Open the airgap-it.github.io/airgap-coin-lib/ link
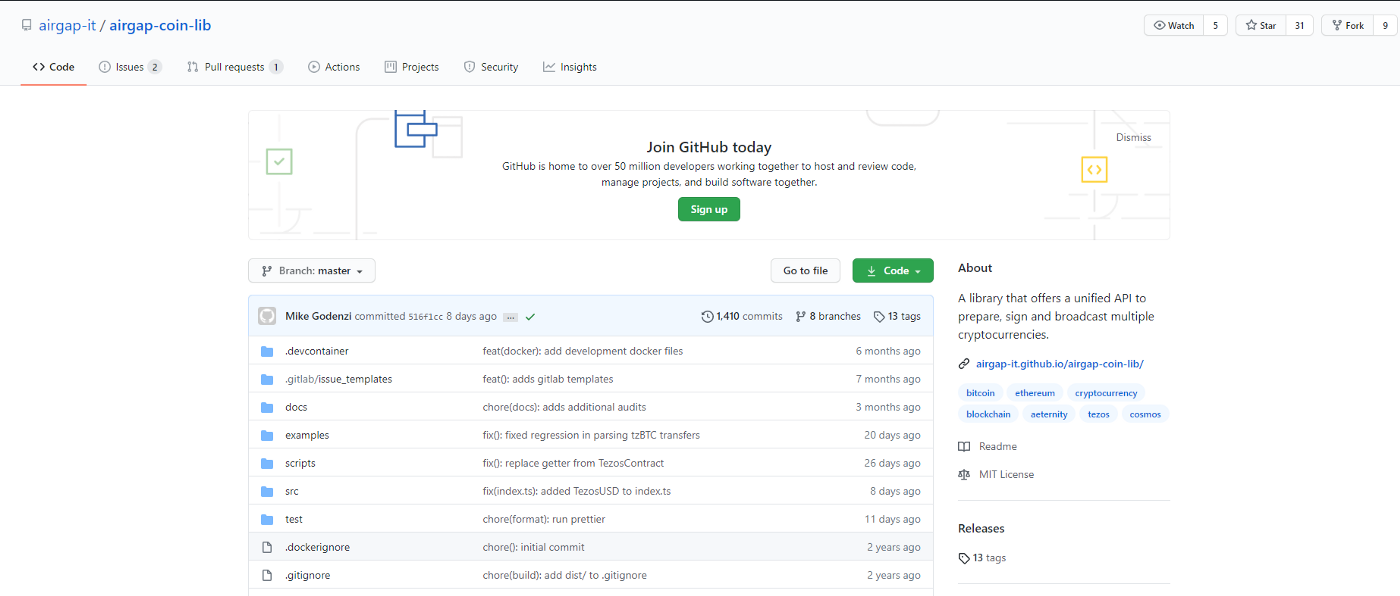The image size is (1400, 596). click(1059, 364)
